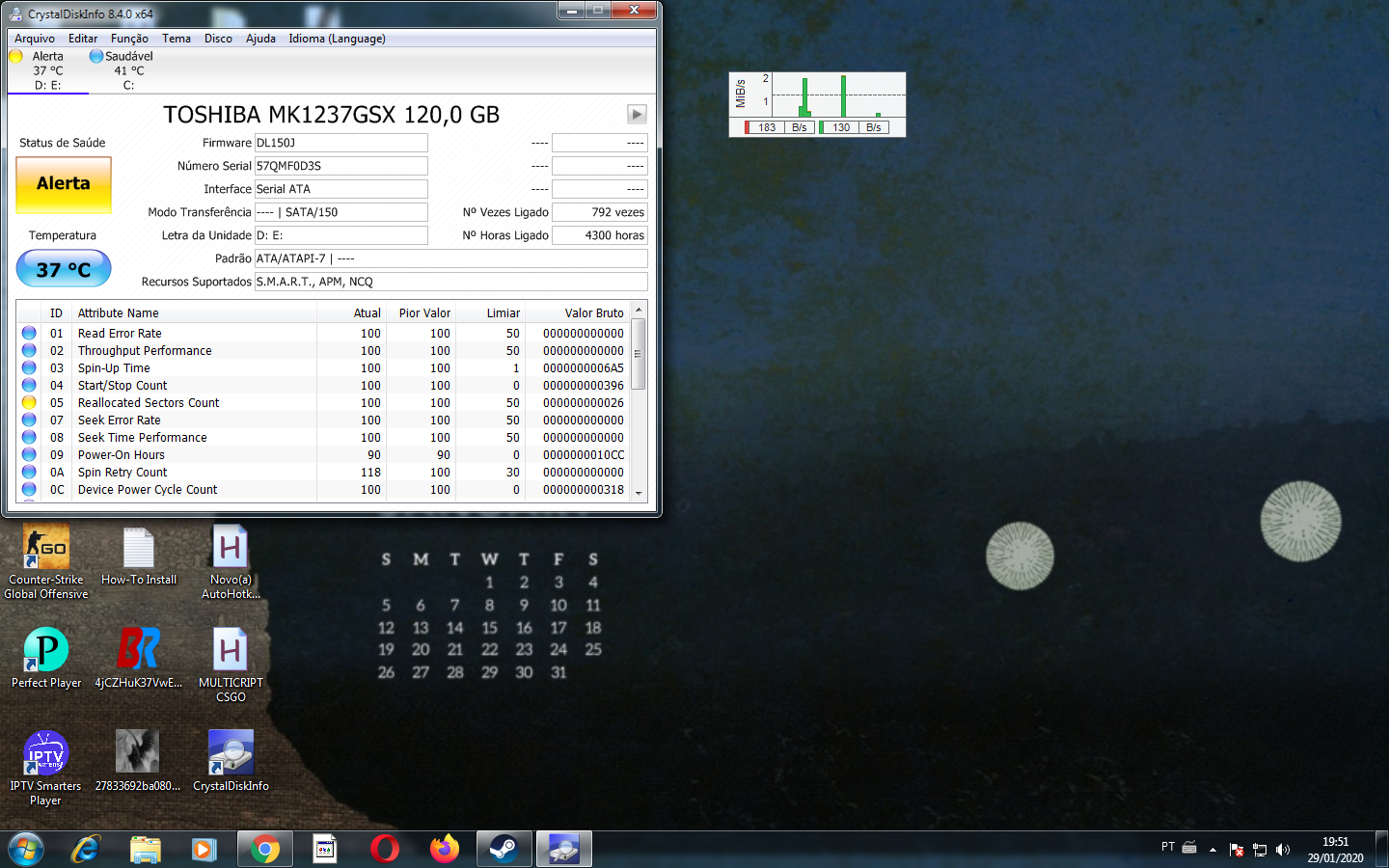Viewport: 1389px width, 868px height.
Task: Click the 4300 horas power-on hours field
Action: point(600,235)
